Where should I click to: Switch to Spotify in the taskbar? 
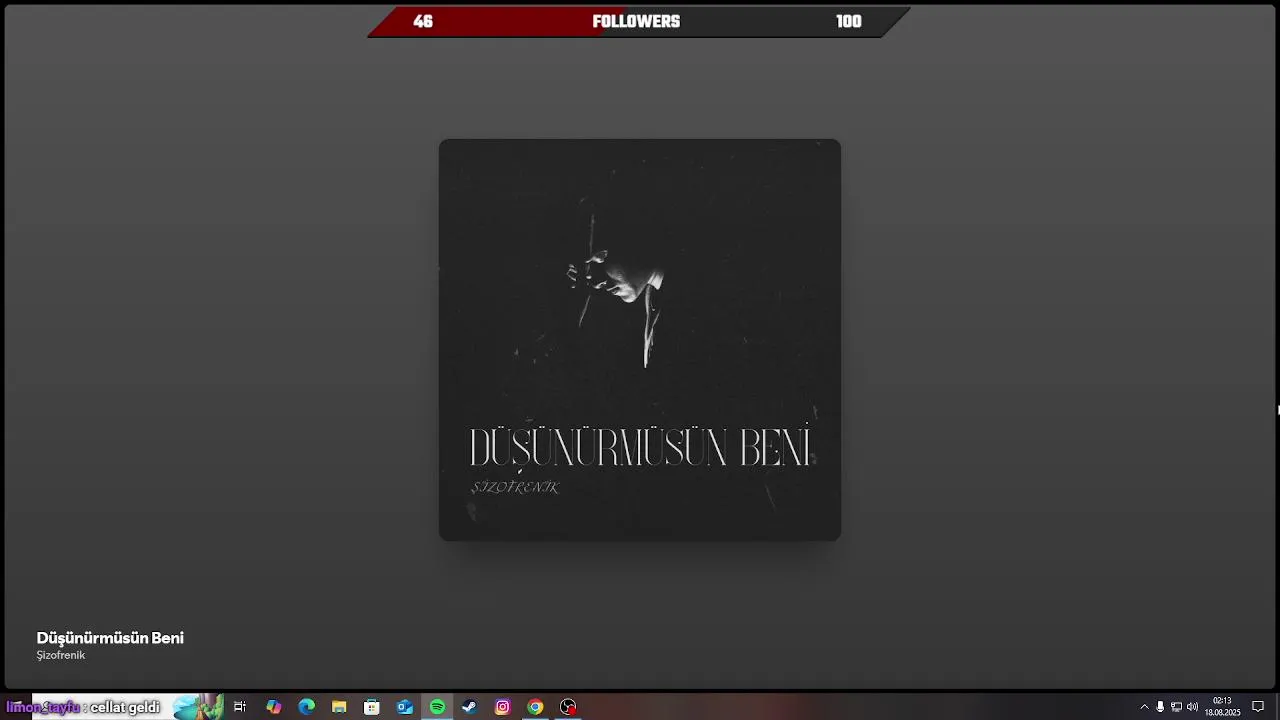[x=437, y=707]
